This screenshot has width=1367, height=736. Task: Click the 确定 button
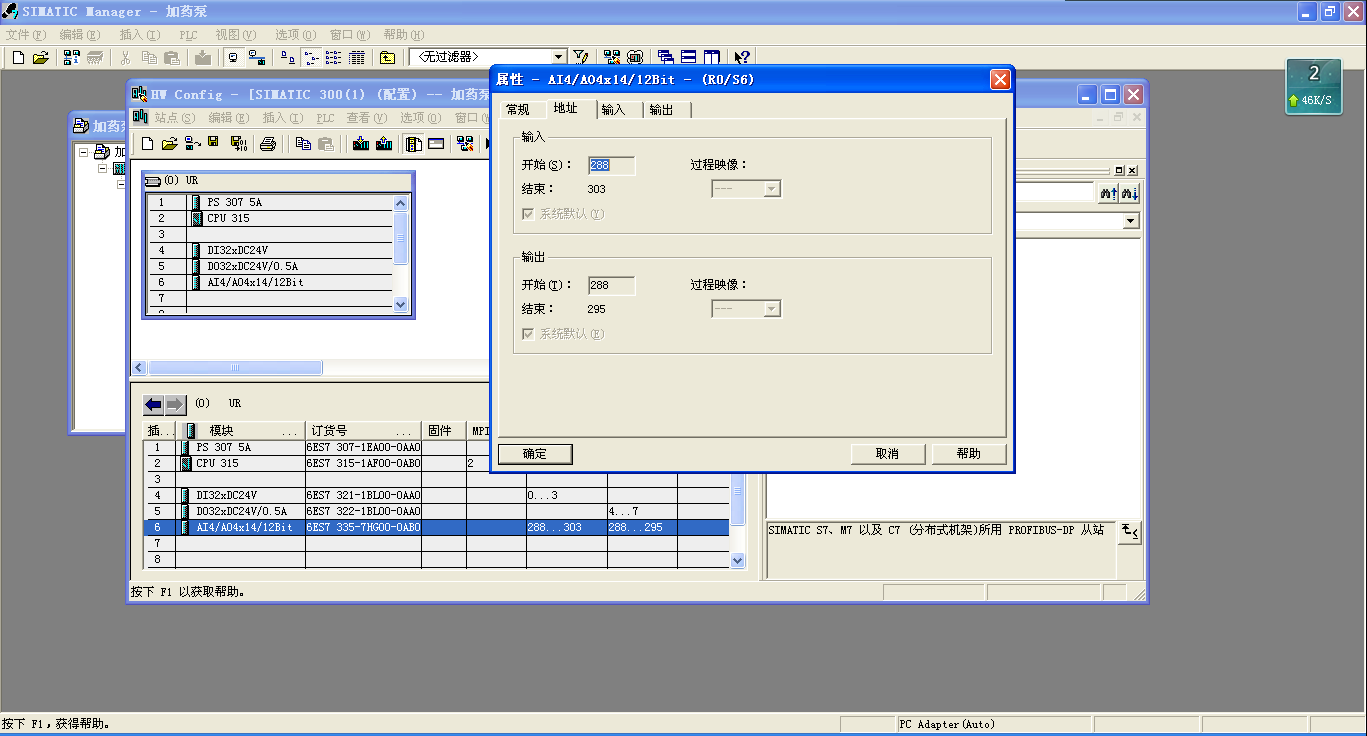535,454
